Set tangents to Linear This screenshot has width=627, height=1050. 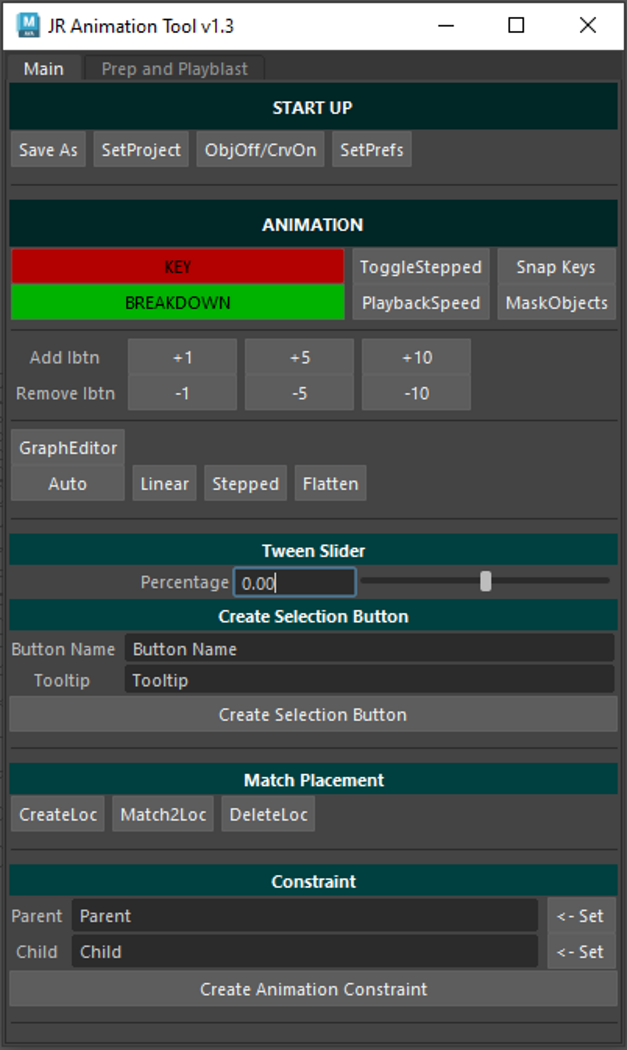click(164, 484)
